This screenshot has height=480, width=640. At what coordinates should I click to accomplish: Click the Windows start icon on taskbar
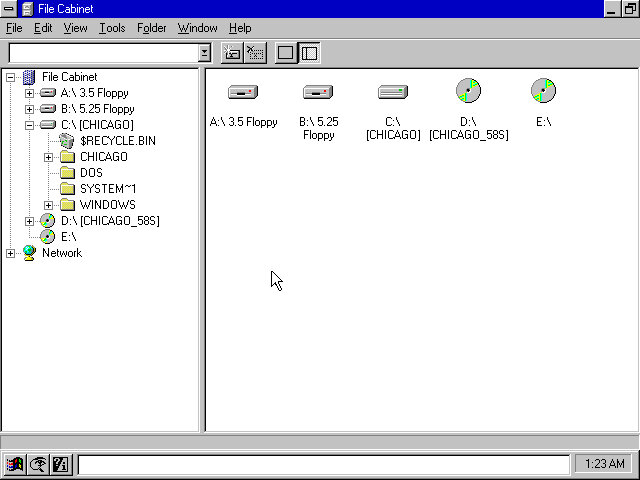click(x=15, y=464)
